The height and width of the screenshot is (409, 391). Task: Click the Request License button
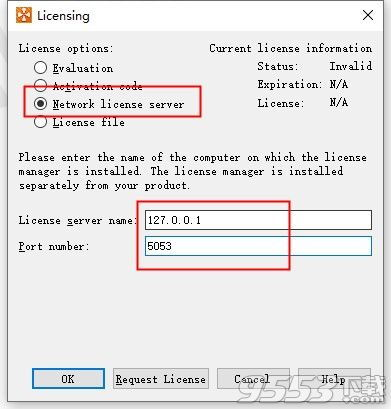(x=161, y=379)
